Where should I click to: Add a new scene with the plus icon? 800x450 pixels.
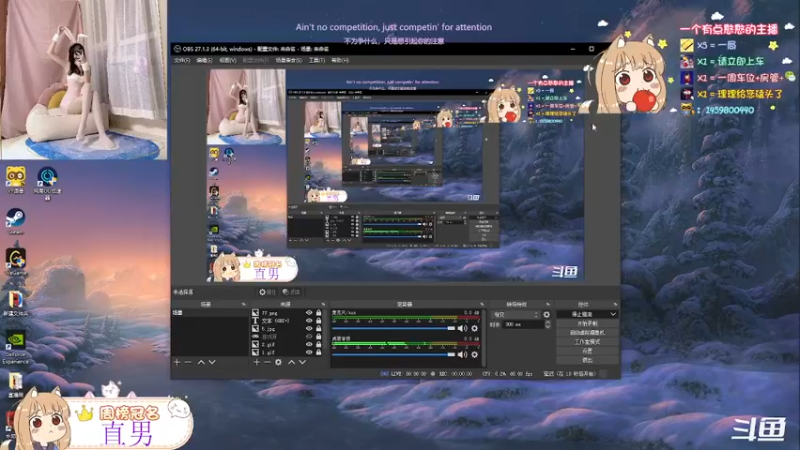[177, 362]
